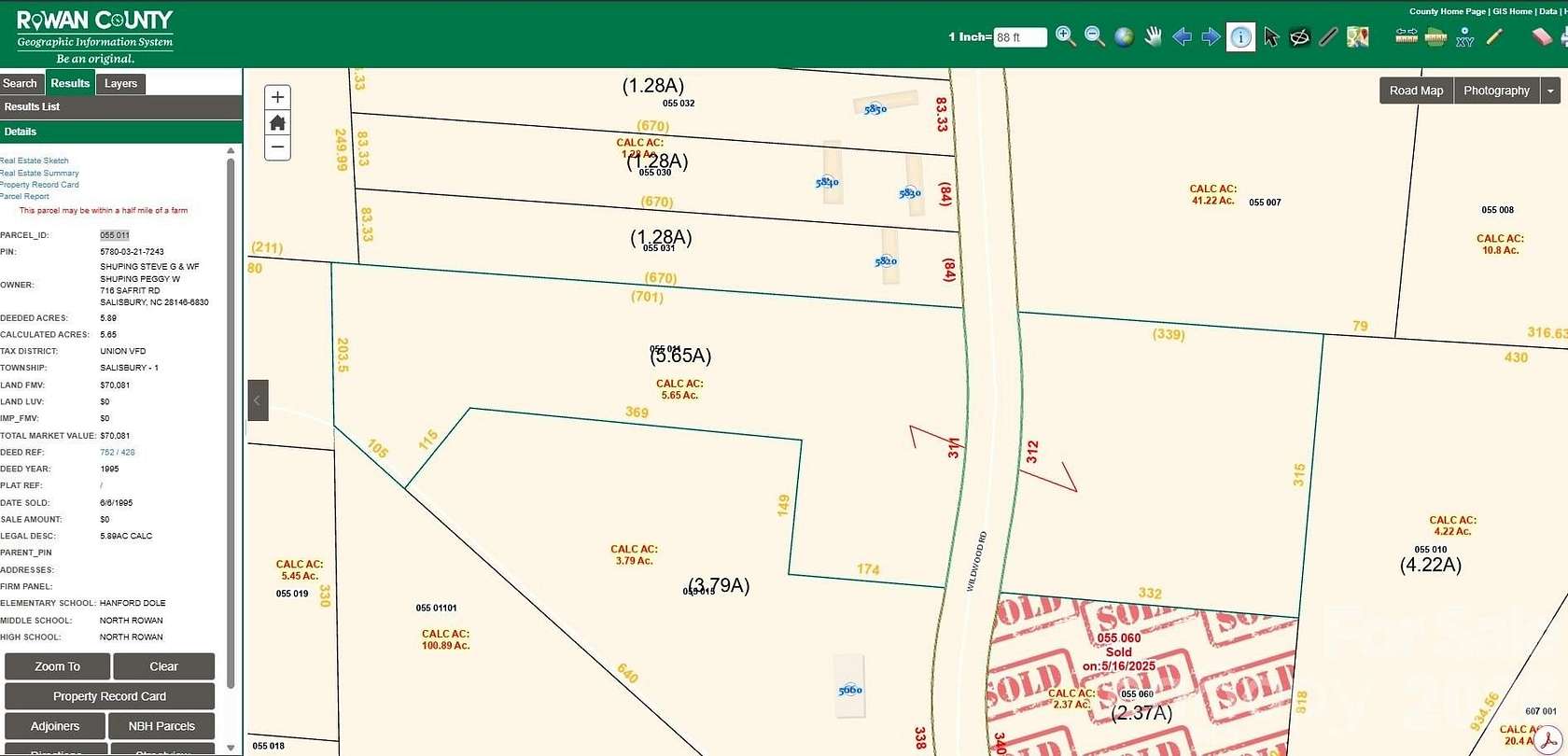This screenshot has width=1568, height=756.
Task: Switch to the Search tab
Action: tap(21, 83)
